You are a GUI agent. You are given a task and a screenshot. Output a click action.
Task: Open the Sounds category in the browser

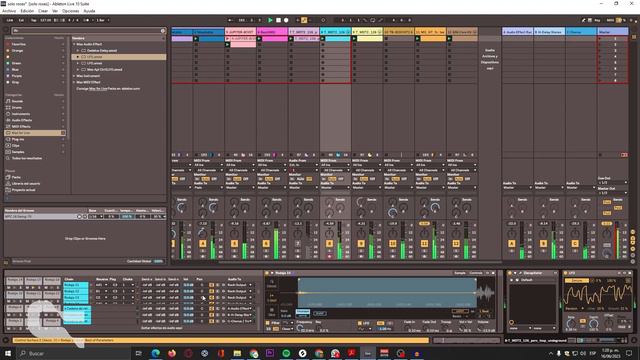click(17, 101)
